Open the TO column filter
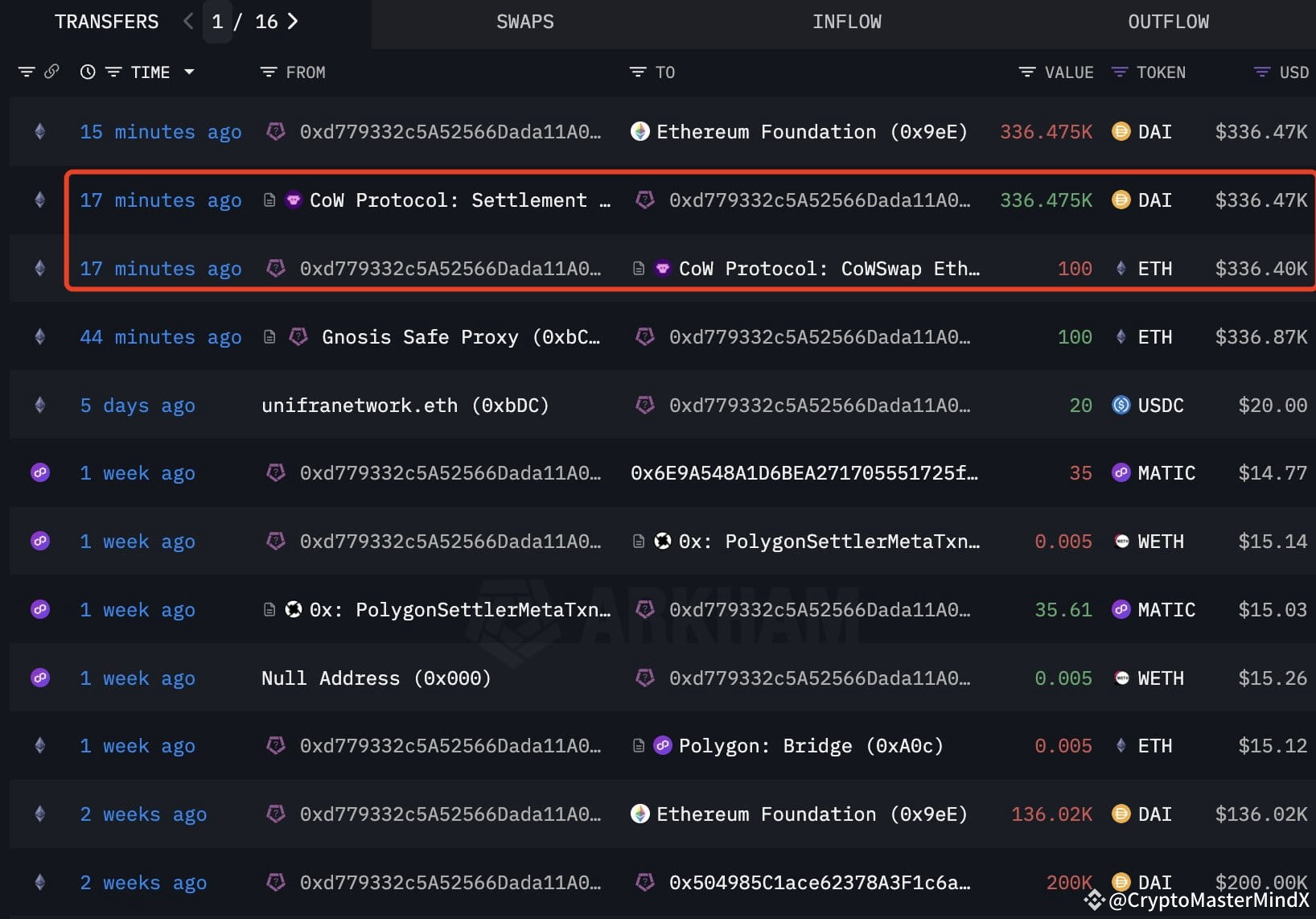The height and width of the screenshot is (919, 1316). pos(638,72)
